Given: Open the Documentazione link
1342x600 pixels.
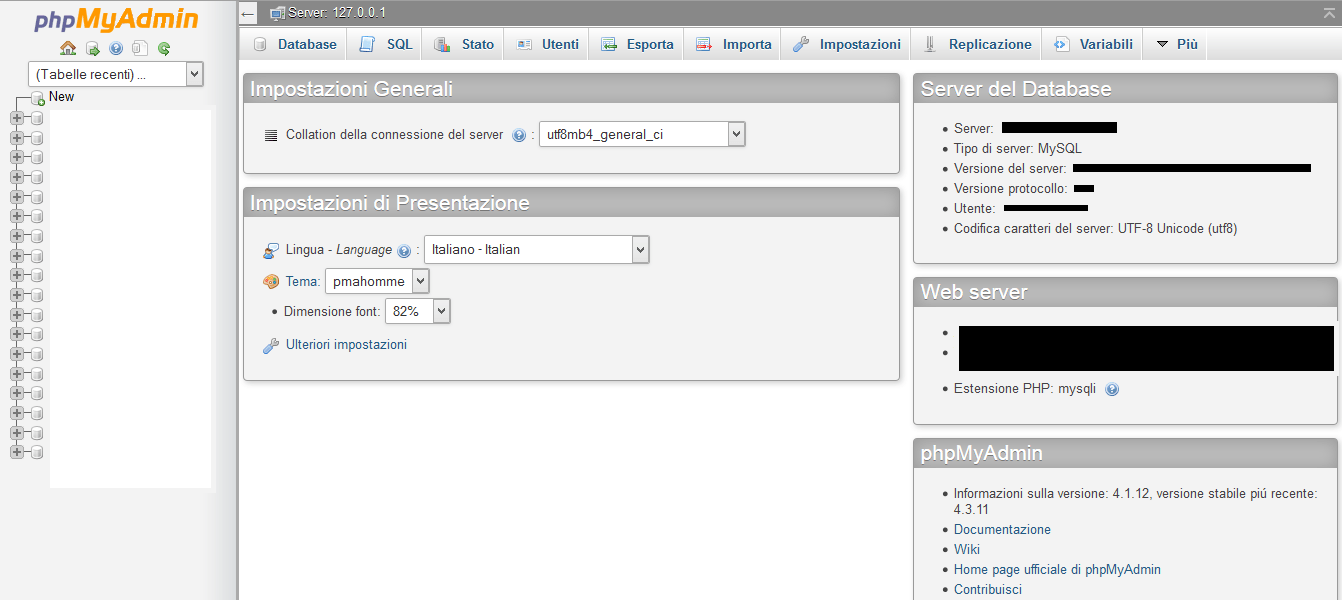Looking at the screenshot, I should tap(1002, 530).
